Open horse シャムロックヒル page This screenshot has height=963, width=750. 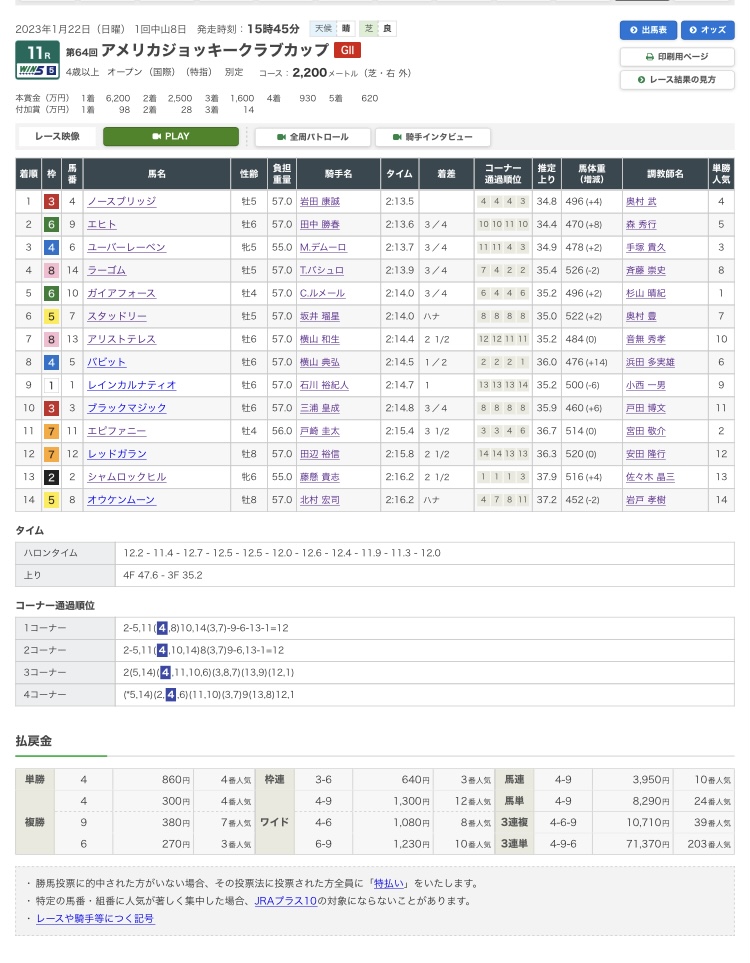click(x=127, y=477)
